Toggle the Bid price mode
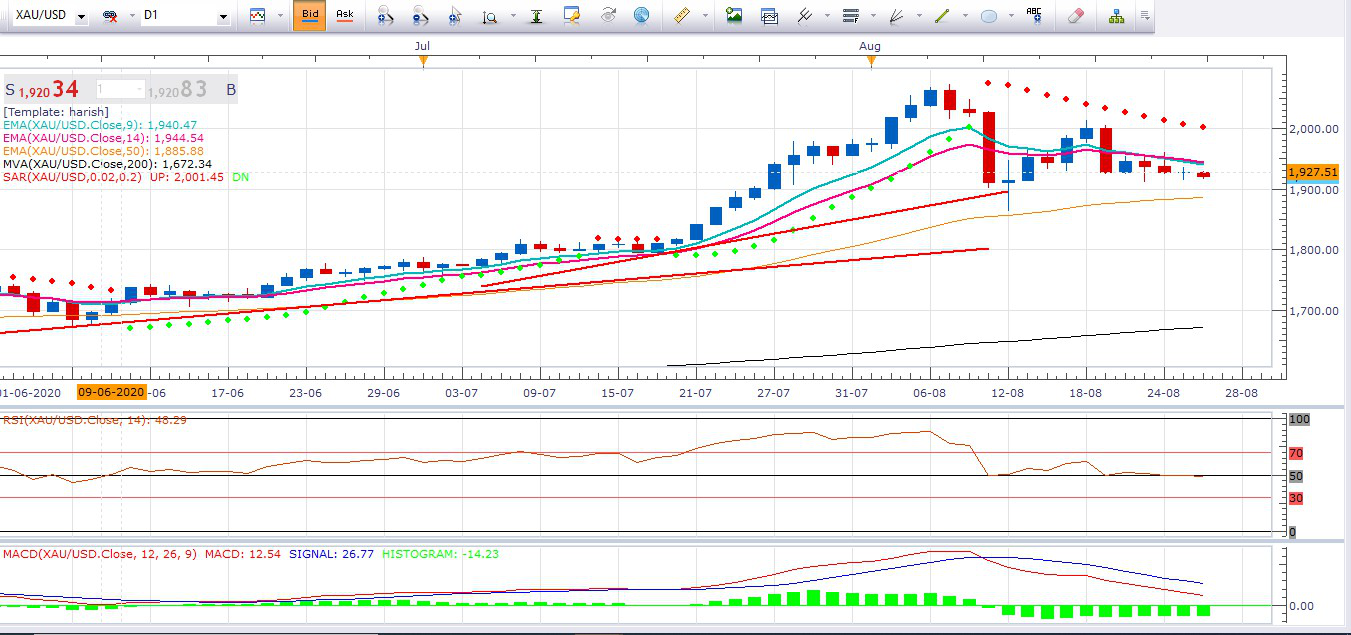Screen dimensions: 1351x635 (x=310, y=15)
